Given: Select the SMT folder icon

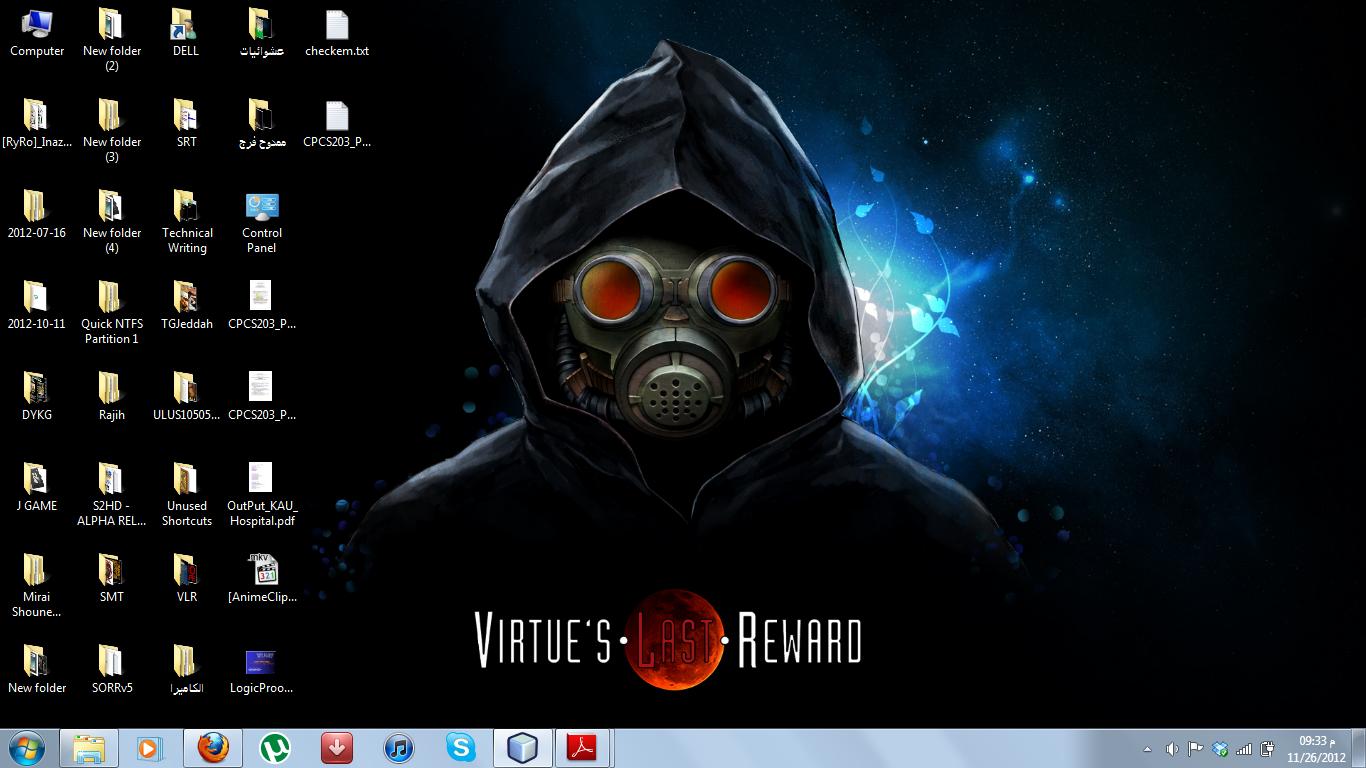Looking at the screenshot, I should 112,579.
